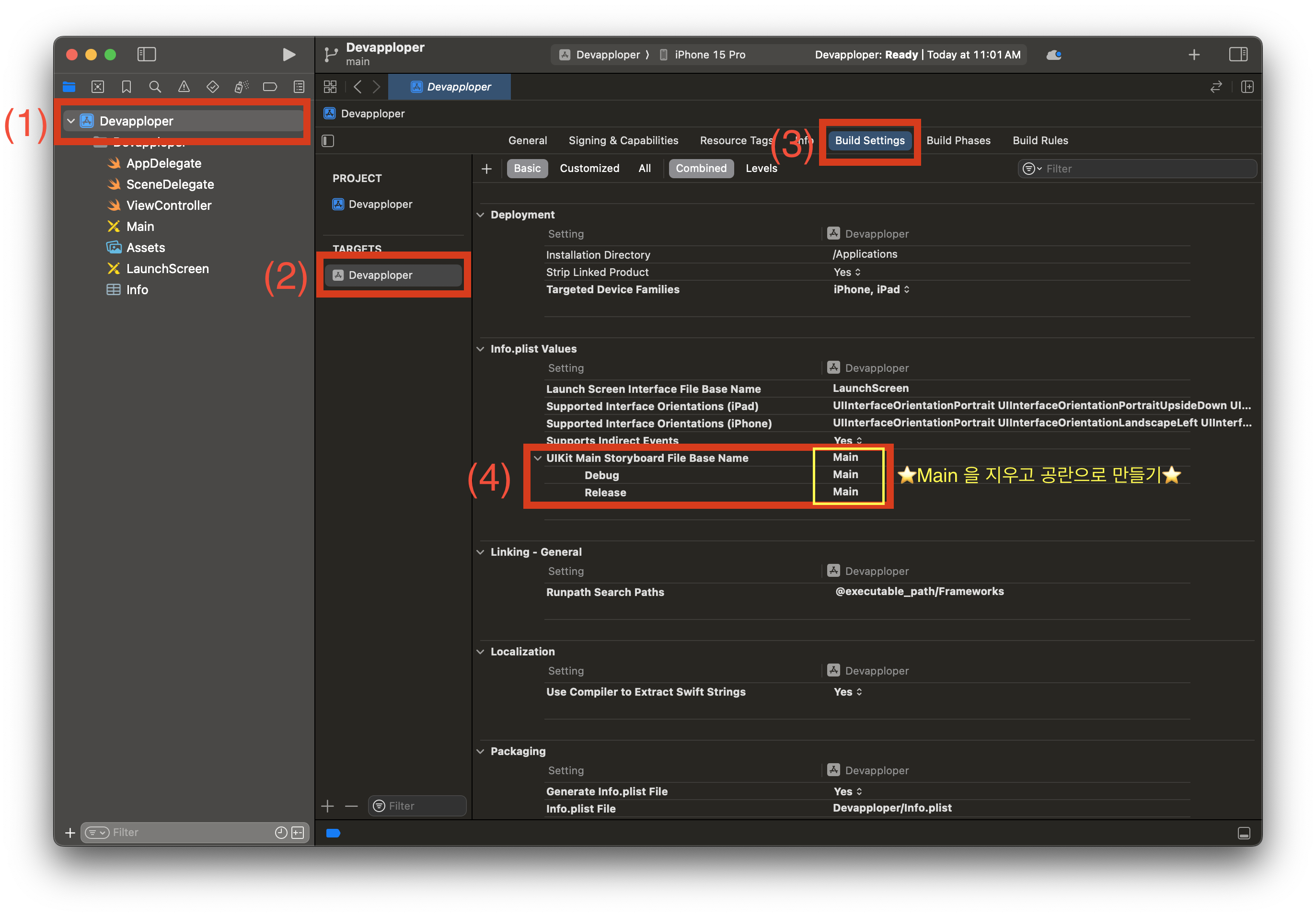Add an editor on the right
Screen dimensions: 1316x917
pos(1247,87)
